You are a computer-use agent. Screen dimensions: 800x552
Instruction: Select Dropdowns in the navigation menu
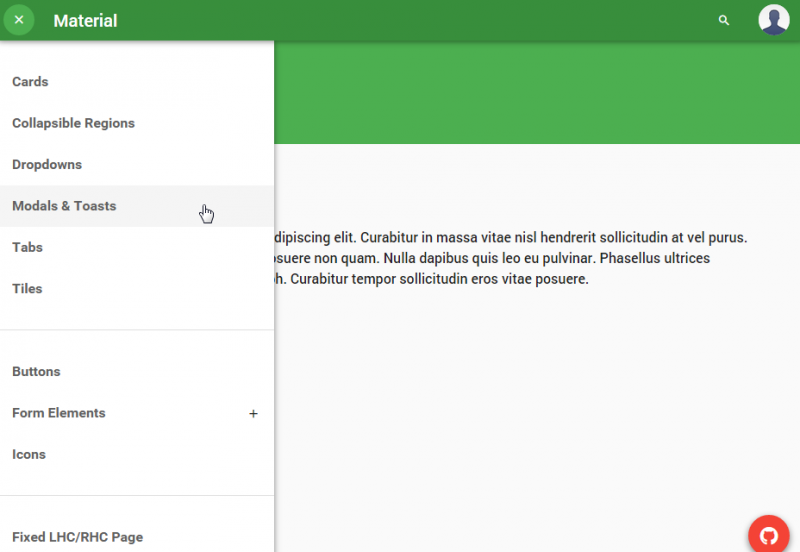[47, 165]
